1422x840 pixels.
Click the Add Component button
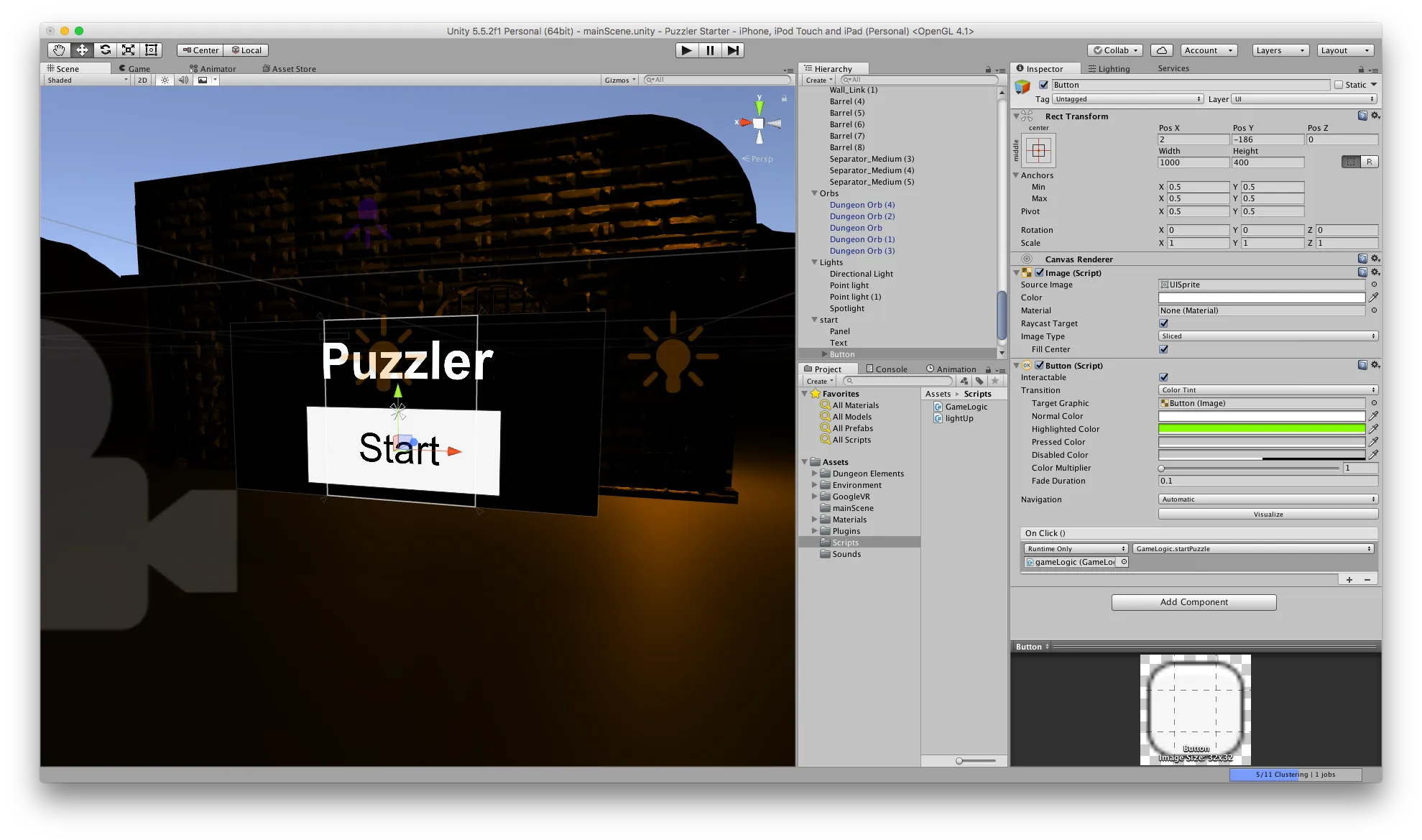[x=1194, y=602]
